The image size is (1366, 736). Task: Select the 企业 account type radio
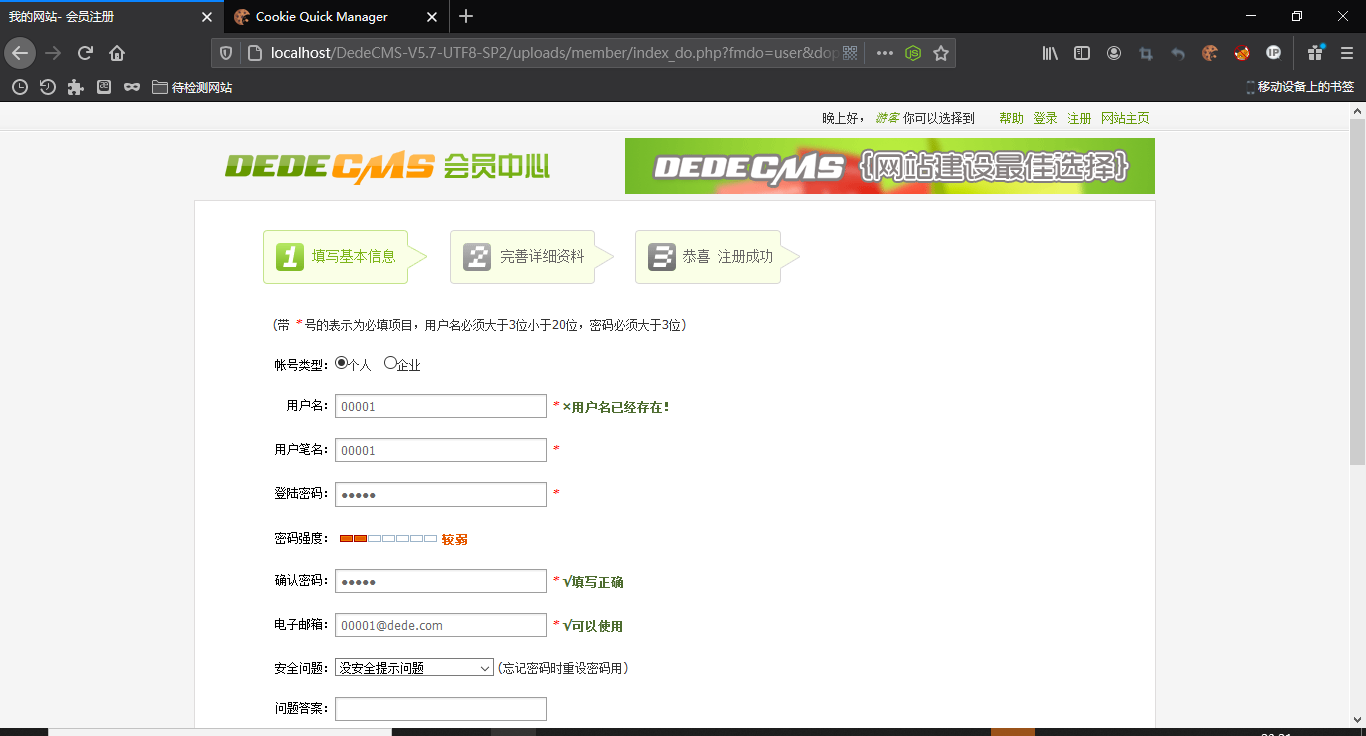(389, 364)
